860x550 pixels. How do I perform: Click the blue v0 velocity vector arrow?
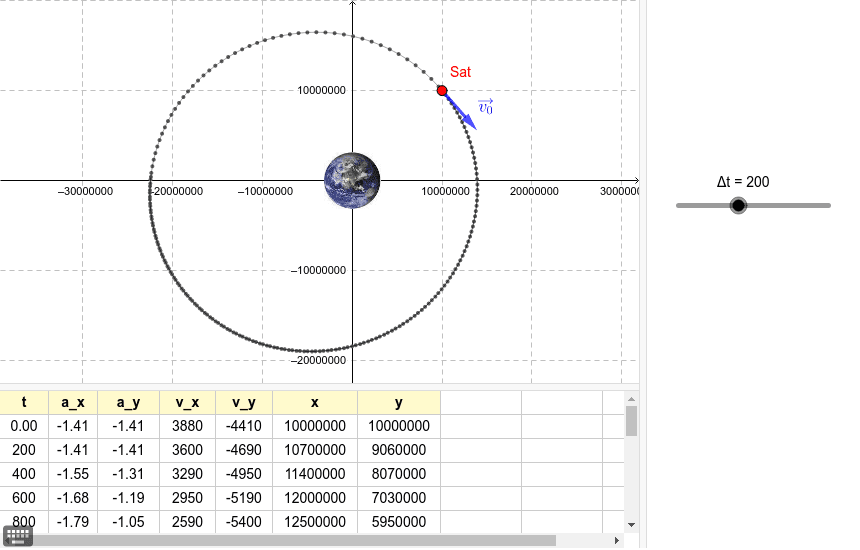[460, 111]
